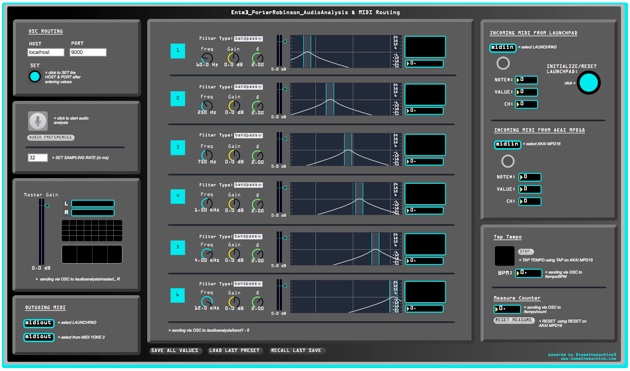Click the yellow Gain knob of band 1
The width and height of the screenshot is (630, 371).
pos(234,58)
